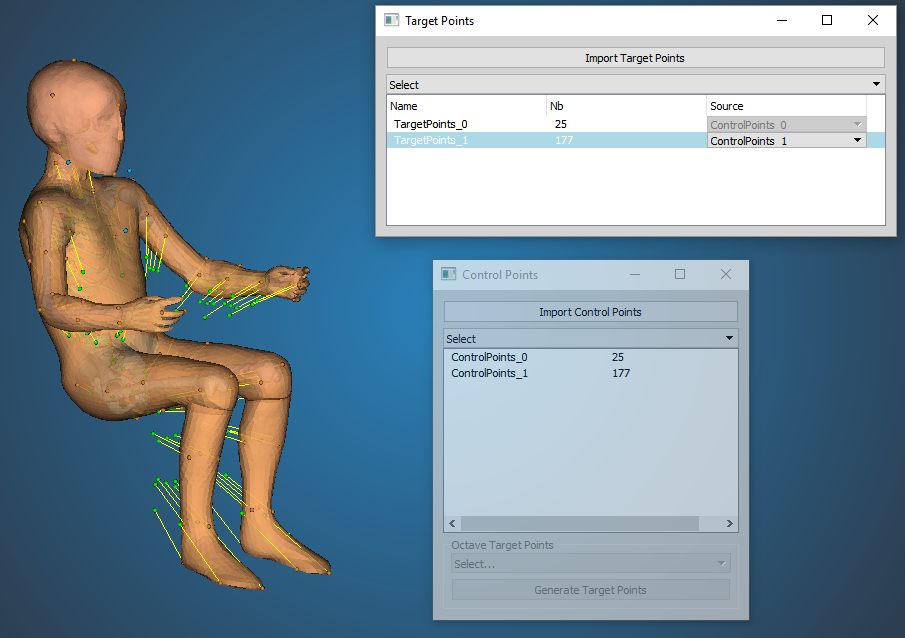Close the Target Points window

pyautogui.click(x=873, y=20)
